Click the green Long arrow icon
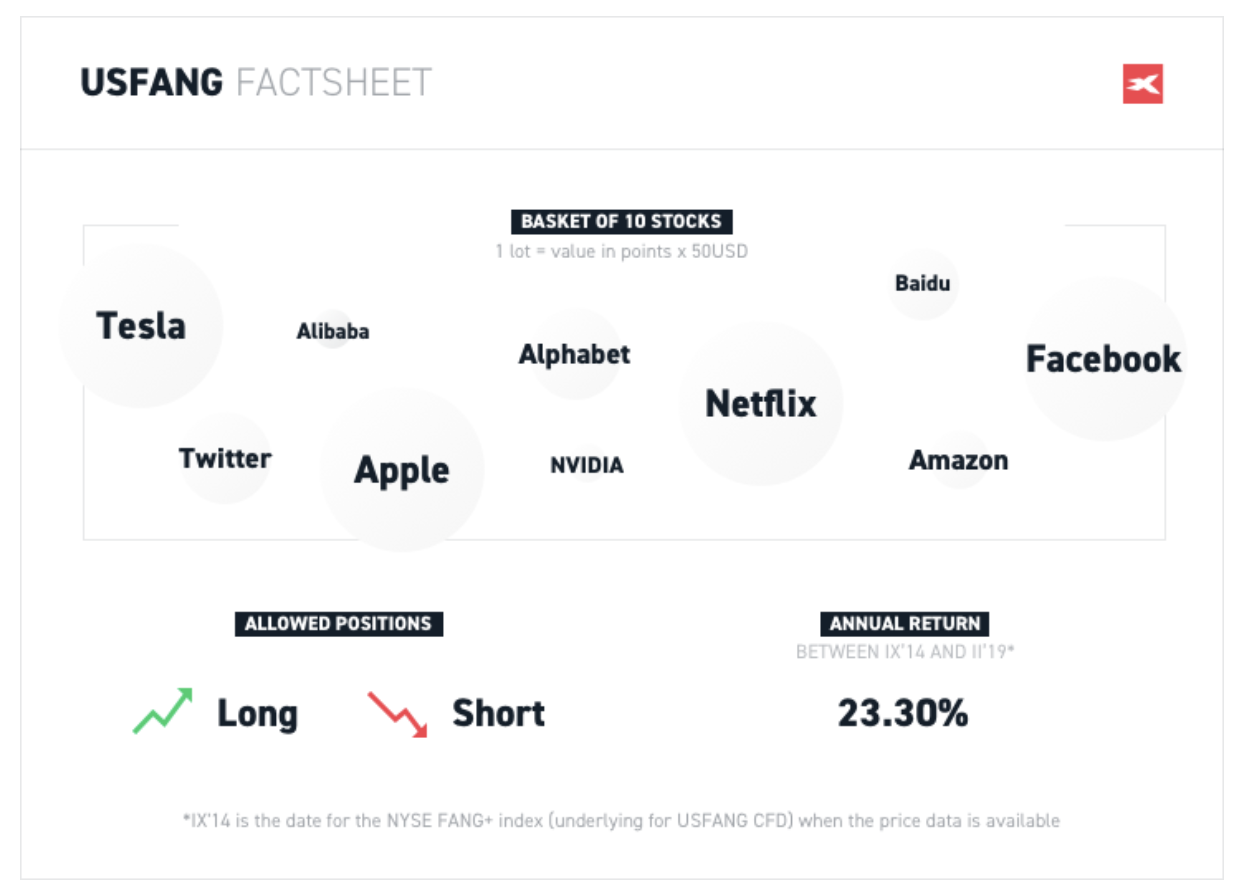 (x=162, y=711)
